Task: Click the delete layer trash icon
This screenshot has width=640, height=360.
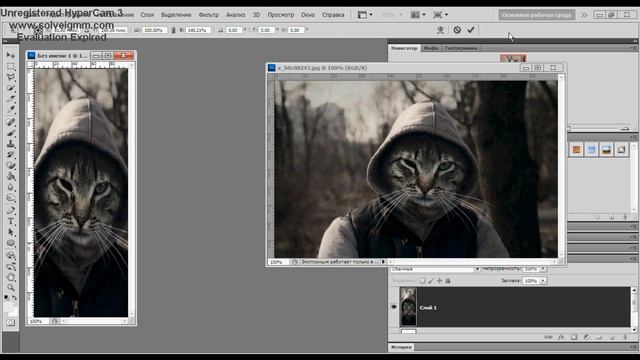Action: coord(625,337)
